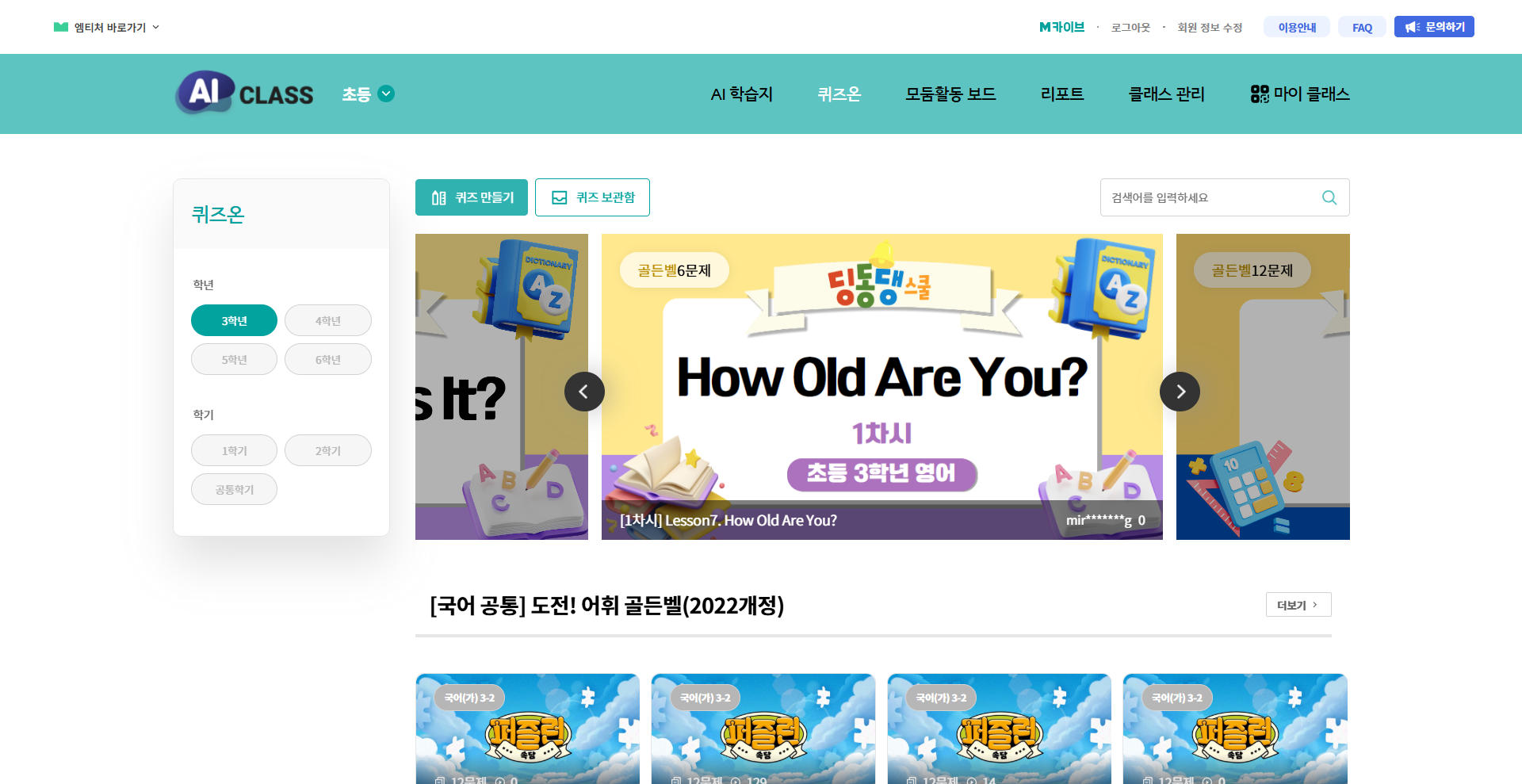Select the 공통학기 semester option
This screenshot has width=1522, height=784.
[x=234, y=489]
